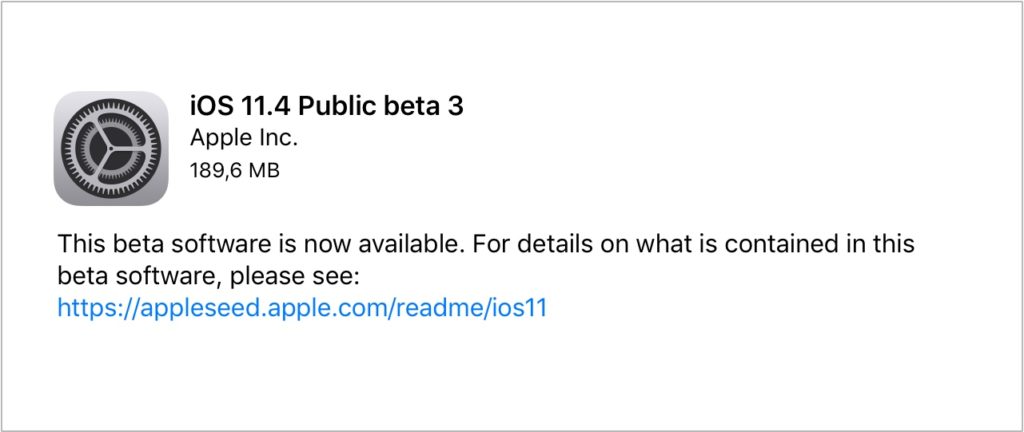Click the center hub of the gear icon
1024x432 pixels.
coord(110,148)
